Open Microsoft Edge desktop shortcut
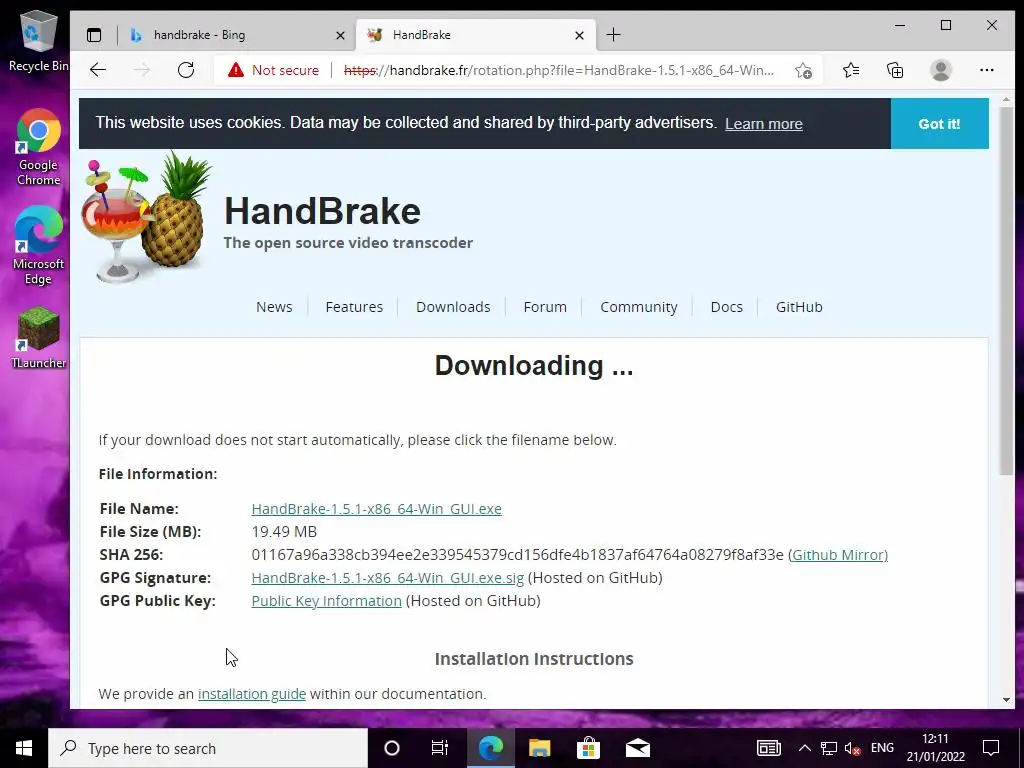This screenshot has height=768, width=1024. coord(39,246)
